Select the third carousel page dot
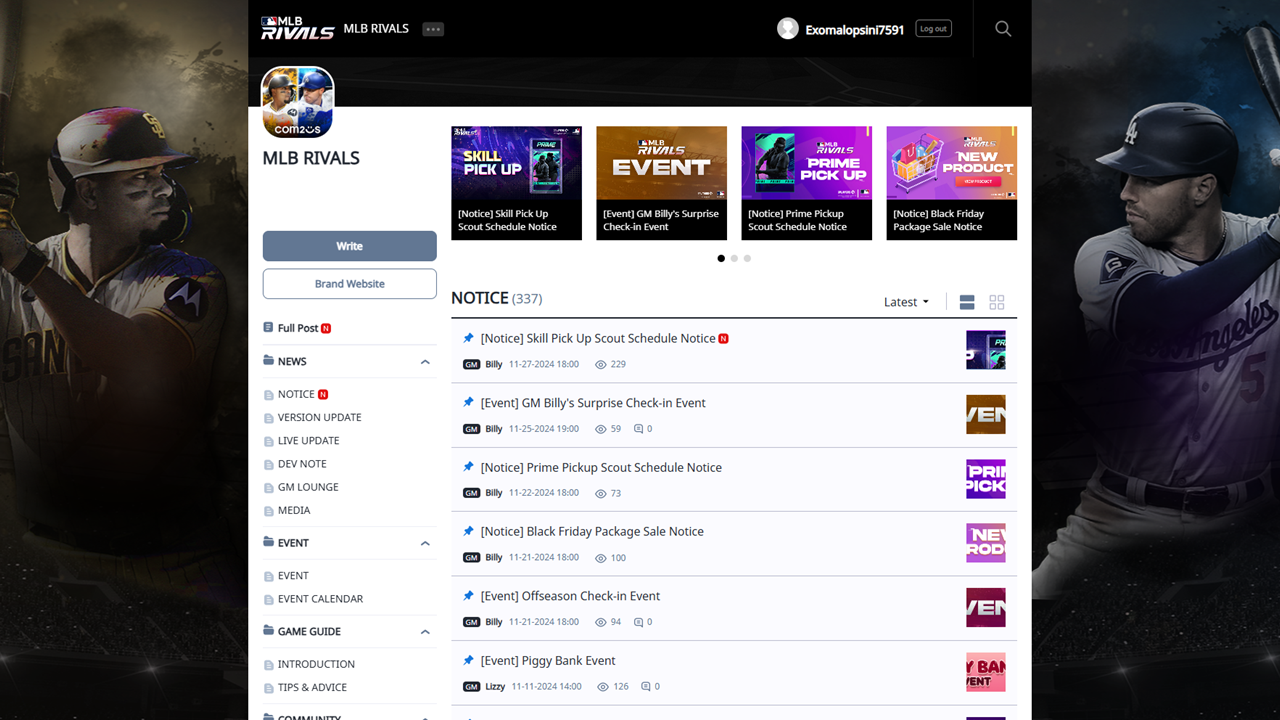 pyautogui.click(x=747, y=258)
